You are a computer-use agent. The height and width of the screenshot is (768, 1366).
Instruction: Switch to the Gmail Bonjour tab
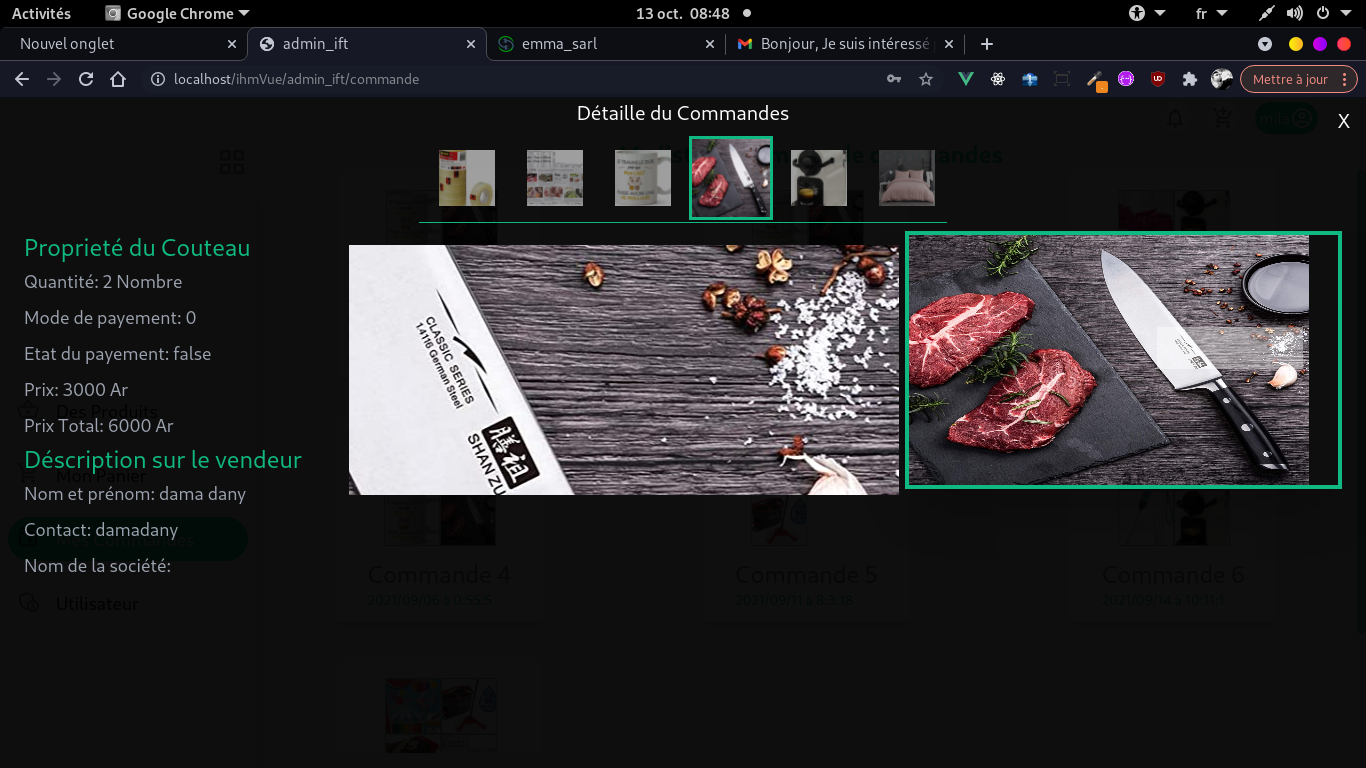click(x=845, y=44)
